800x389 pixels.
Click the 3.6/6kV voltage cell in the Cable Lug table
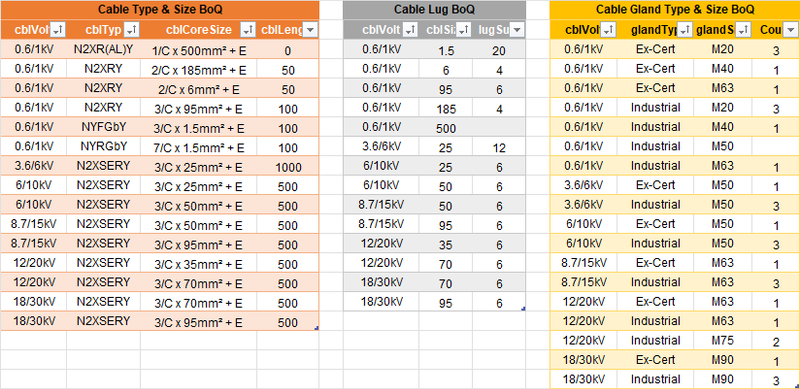[381, 147]
